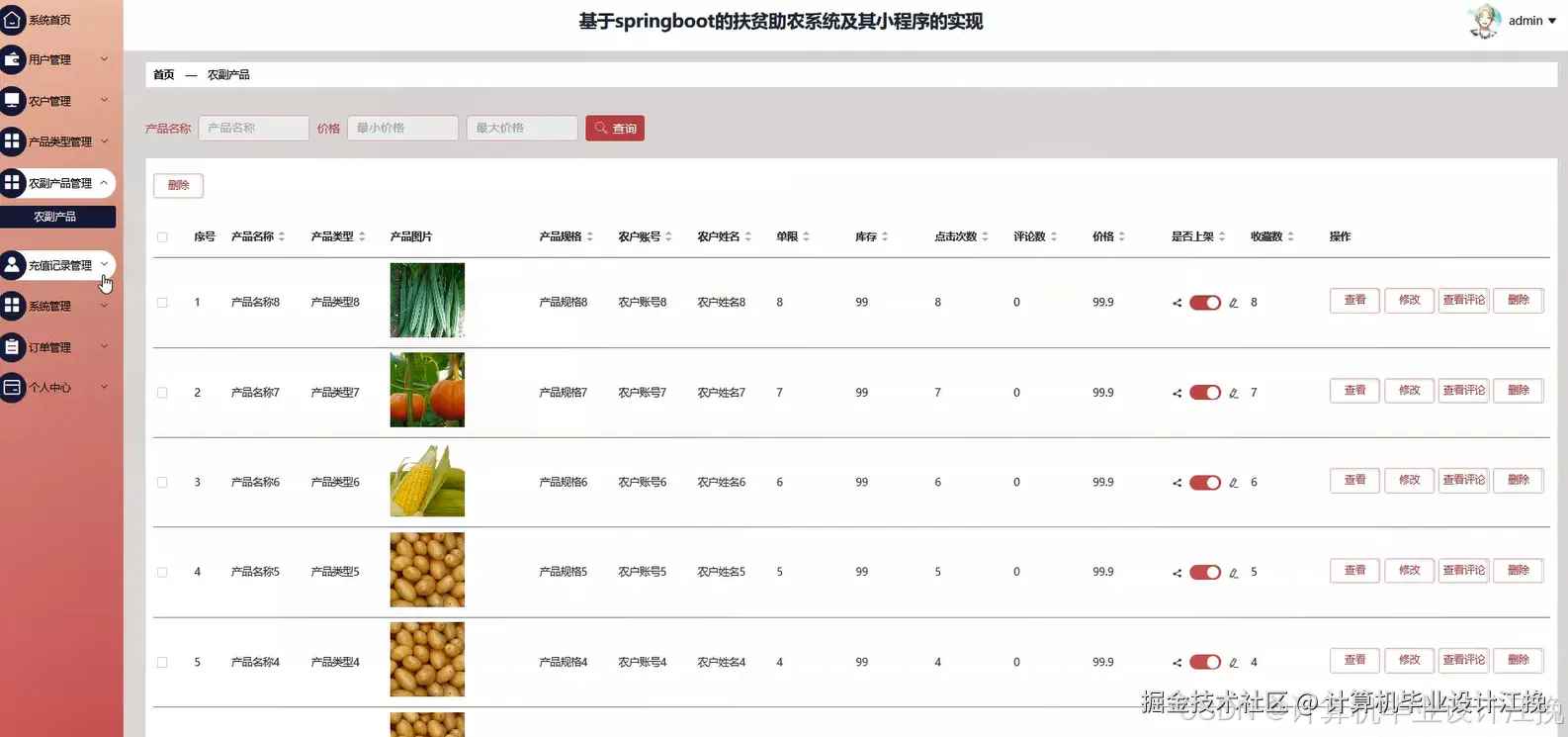Click the 充值记录管理 person icon

coord(12,265)
